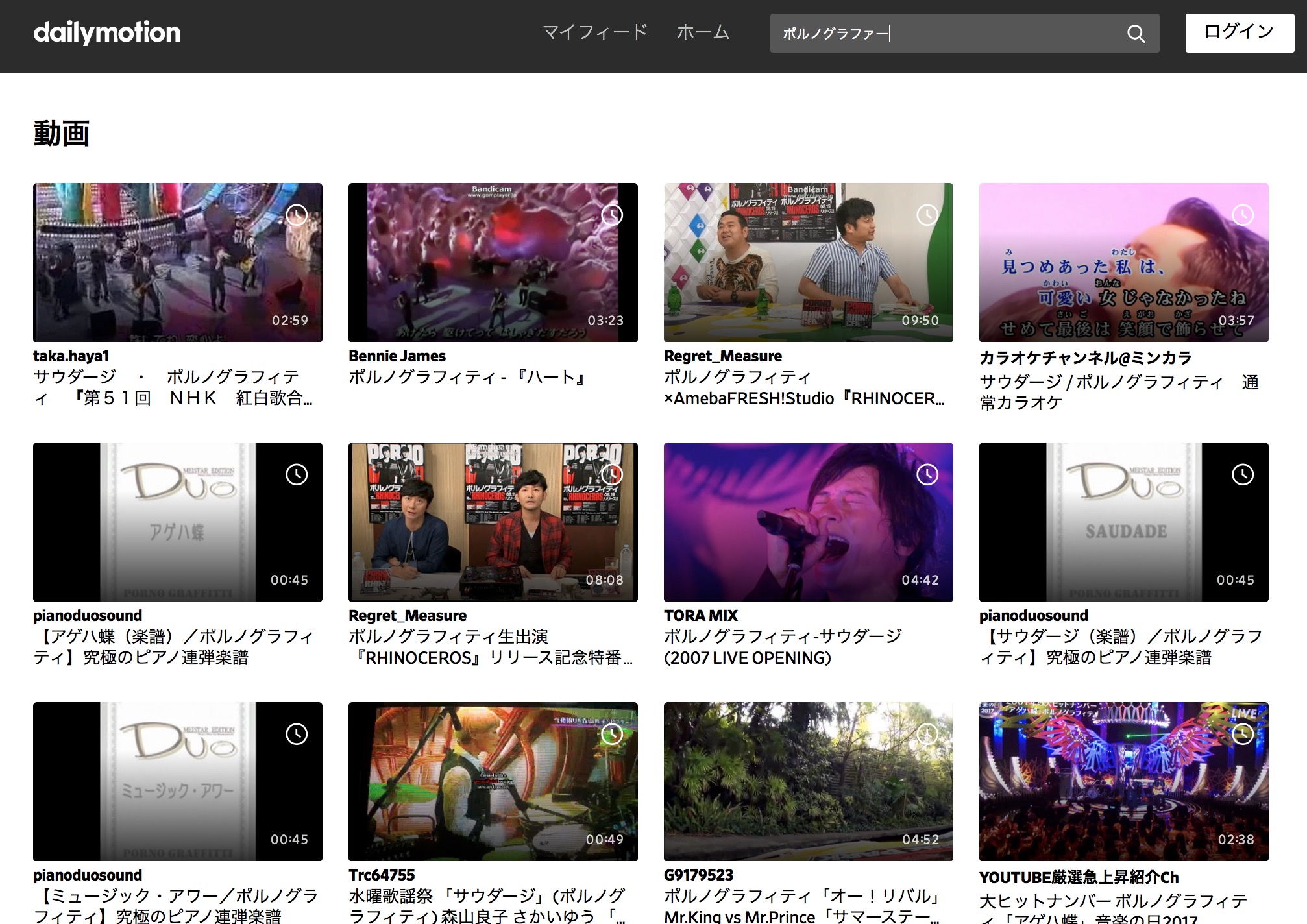Click title ポルノグラフィティ-サウダージ (2007 LIVE OPENING)
1307x924 pixels.
coord(783,647)
